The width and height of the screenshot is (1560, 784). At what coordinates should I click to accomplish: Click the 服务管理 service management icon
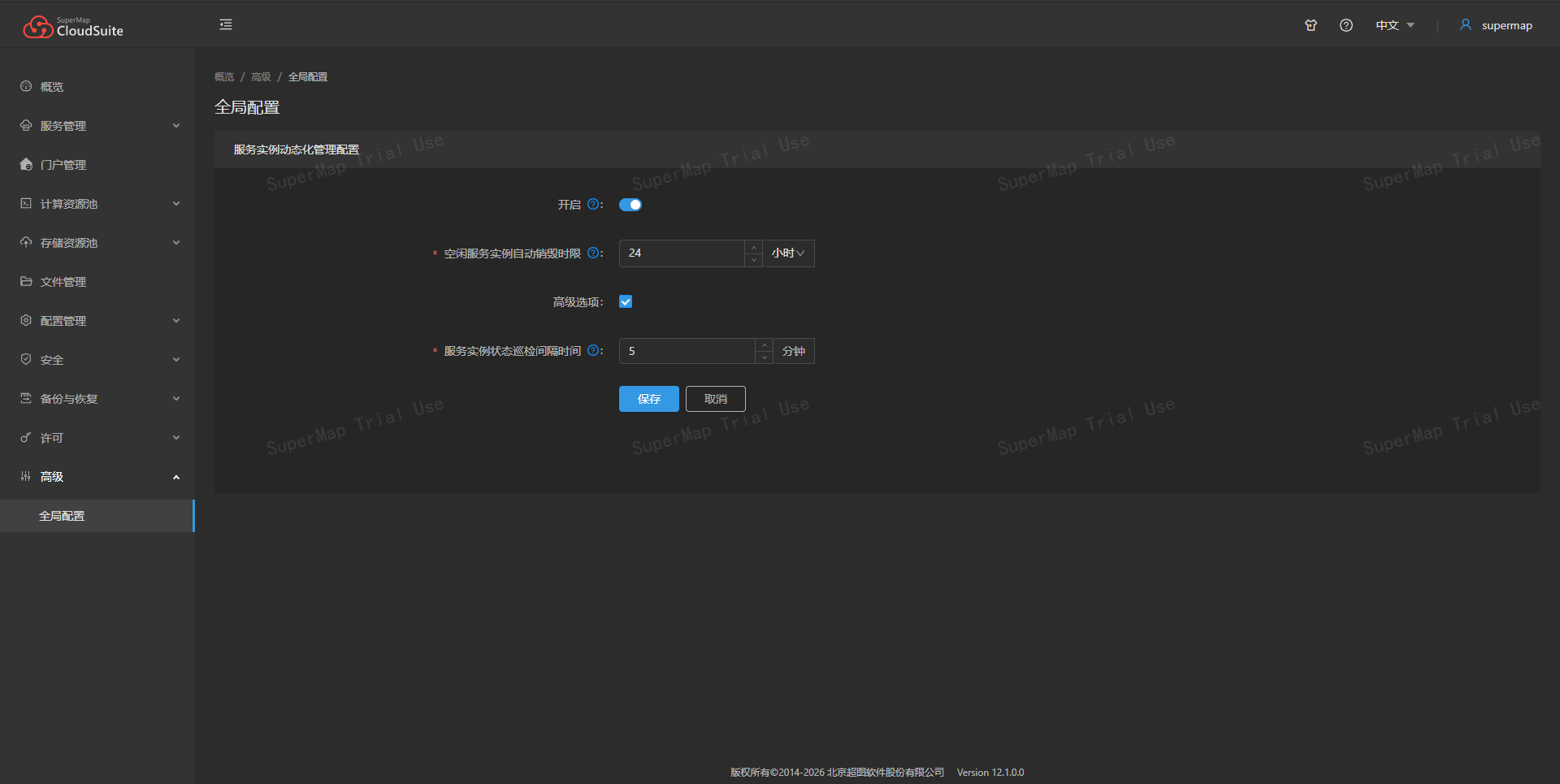pyautogui.click(x=25, y=125)
